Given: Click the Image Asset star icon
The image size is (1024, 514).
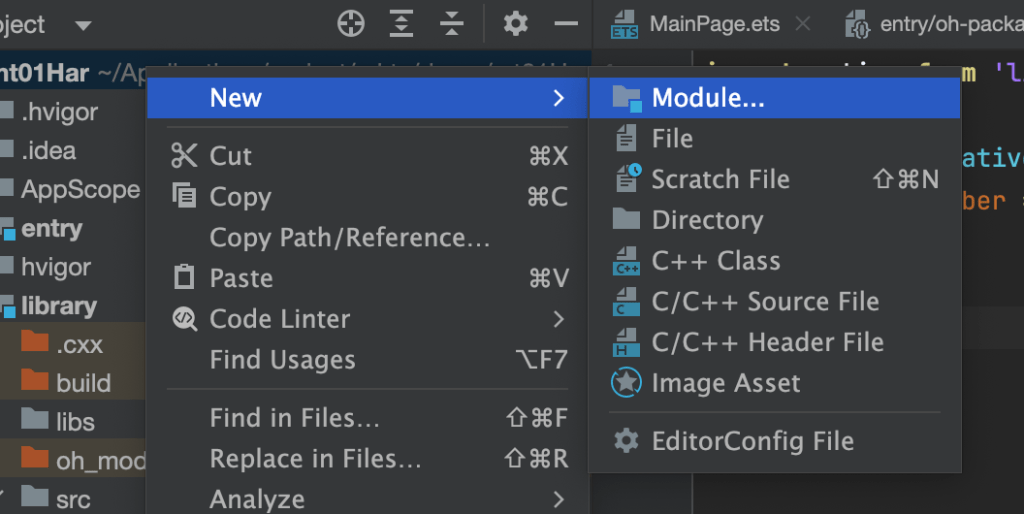Looking at the screenshot, I should pos(626,383).
